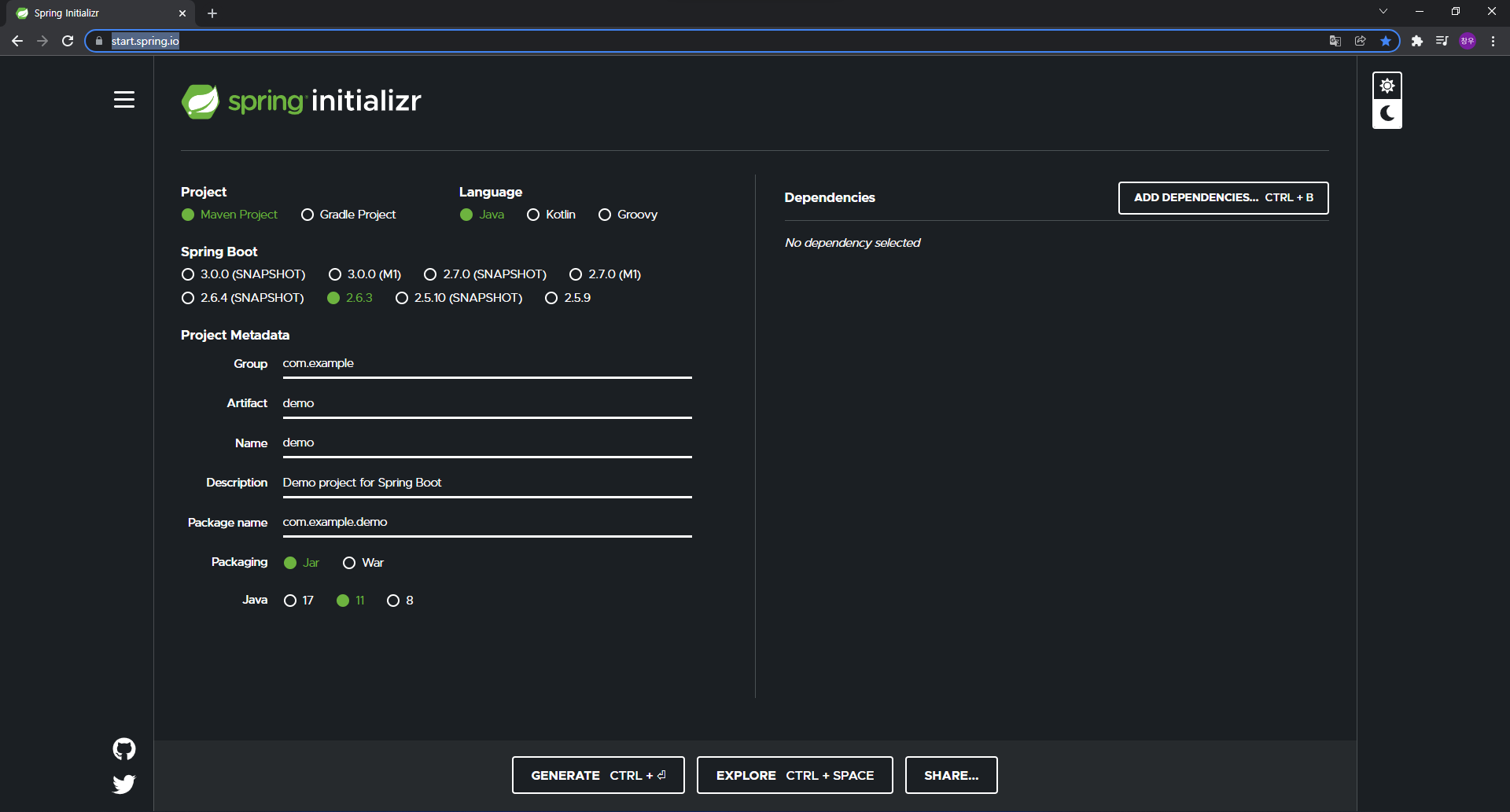Click the Package name input field
Image resolution: width=1510 pixels, height=812 pixels.
[x=488, y=523]
